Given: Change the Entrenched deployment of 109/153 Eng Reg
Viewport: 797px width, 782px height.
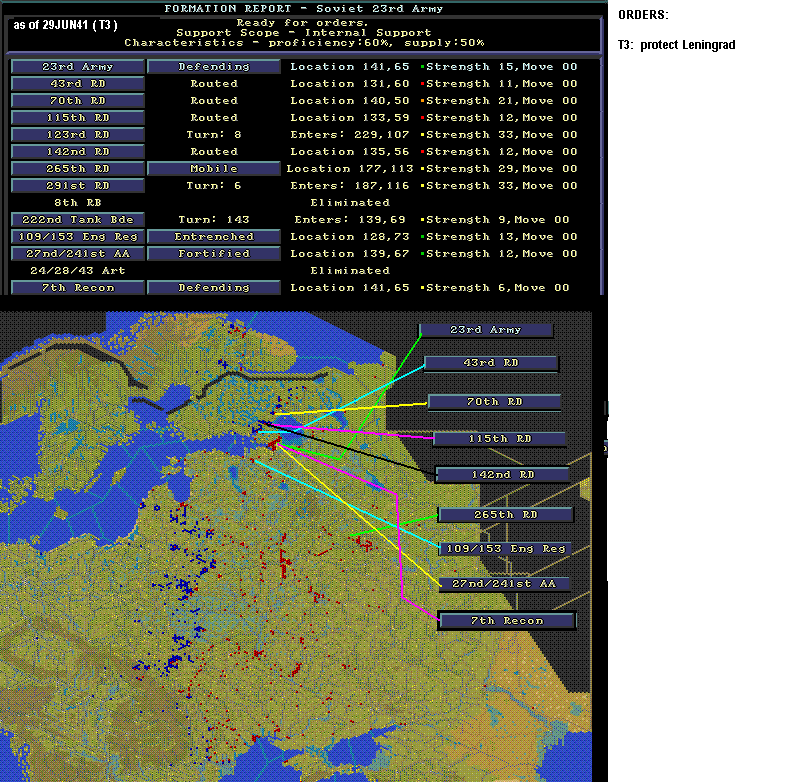Looking at the screenshot, I should pos(214,237).
